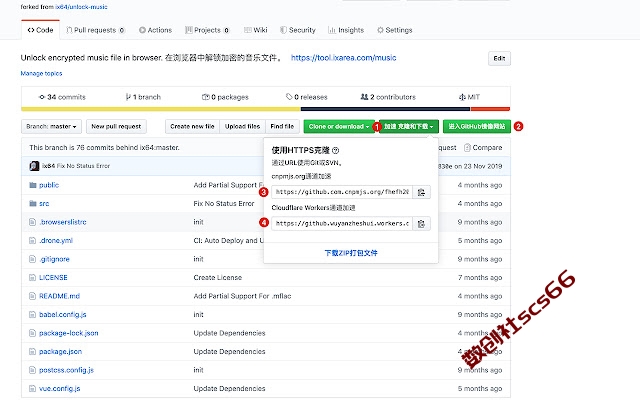This screenshot has height=400, width=640.
Task: Open the MIT license link
Action: (469, 97)
